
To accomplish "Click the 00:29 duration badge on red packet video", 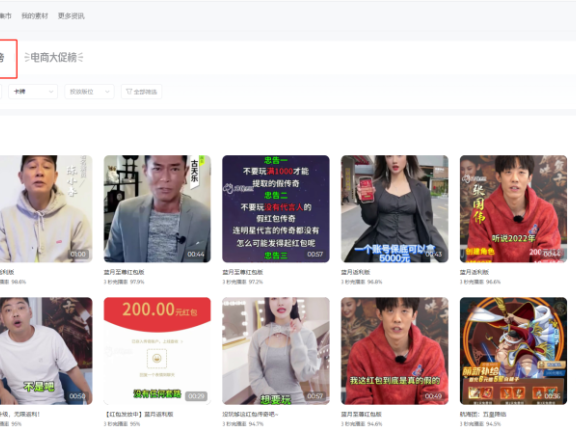I will click(x=196, y=396).
